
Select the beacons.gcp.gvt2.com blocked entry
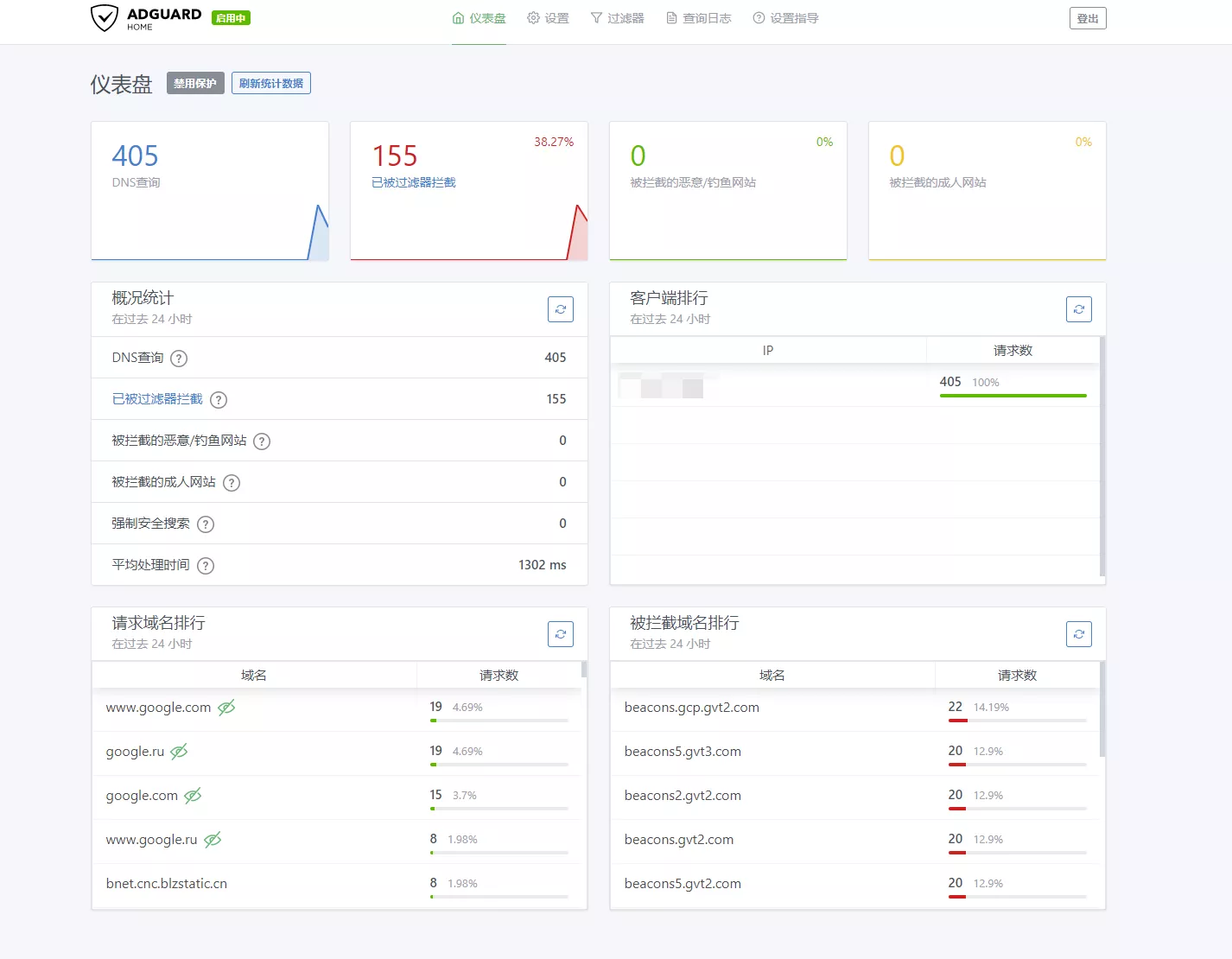click(692, 708)
